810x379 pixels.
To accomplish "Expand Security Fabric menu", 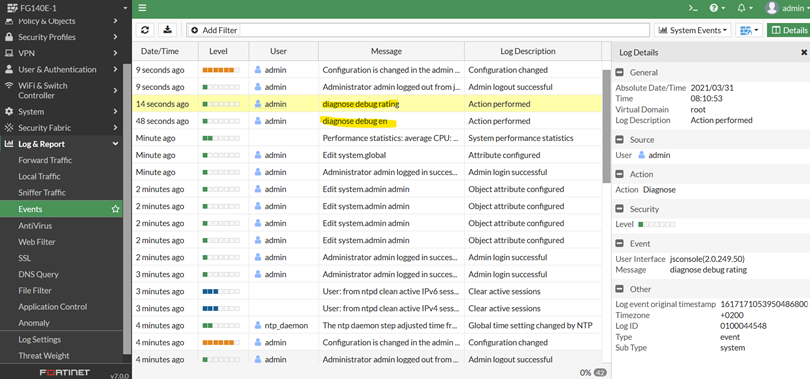I will (61, 128).
